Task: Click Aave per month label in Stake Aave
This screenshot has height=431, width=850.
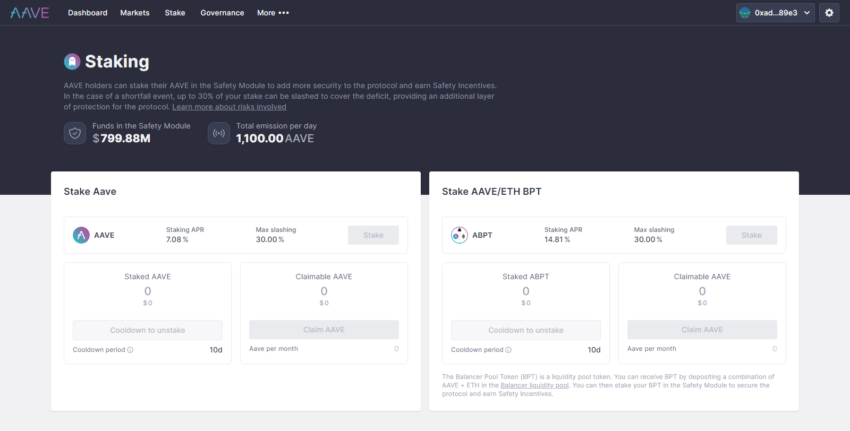Action: click(274, 349)
